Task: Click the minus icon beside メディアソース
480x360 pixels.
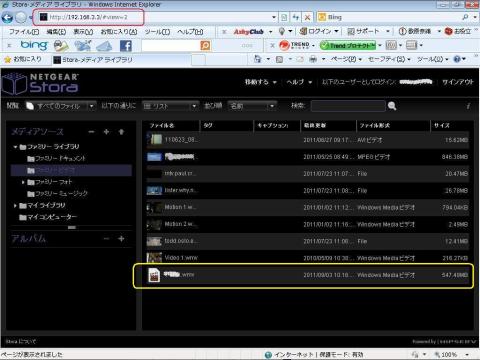Action: [91, 132]
